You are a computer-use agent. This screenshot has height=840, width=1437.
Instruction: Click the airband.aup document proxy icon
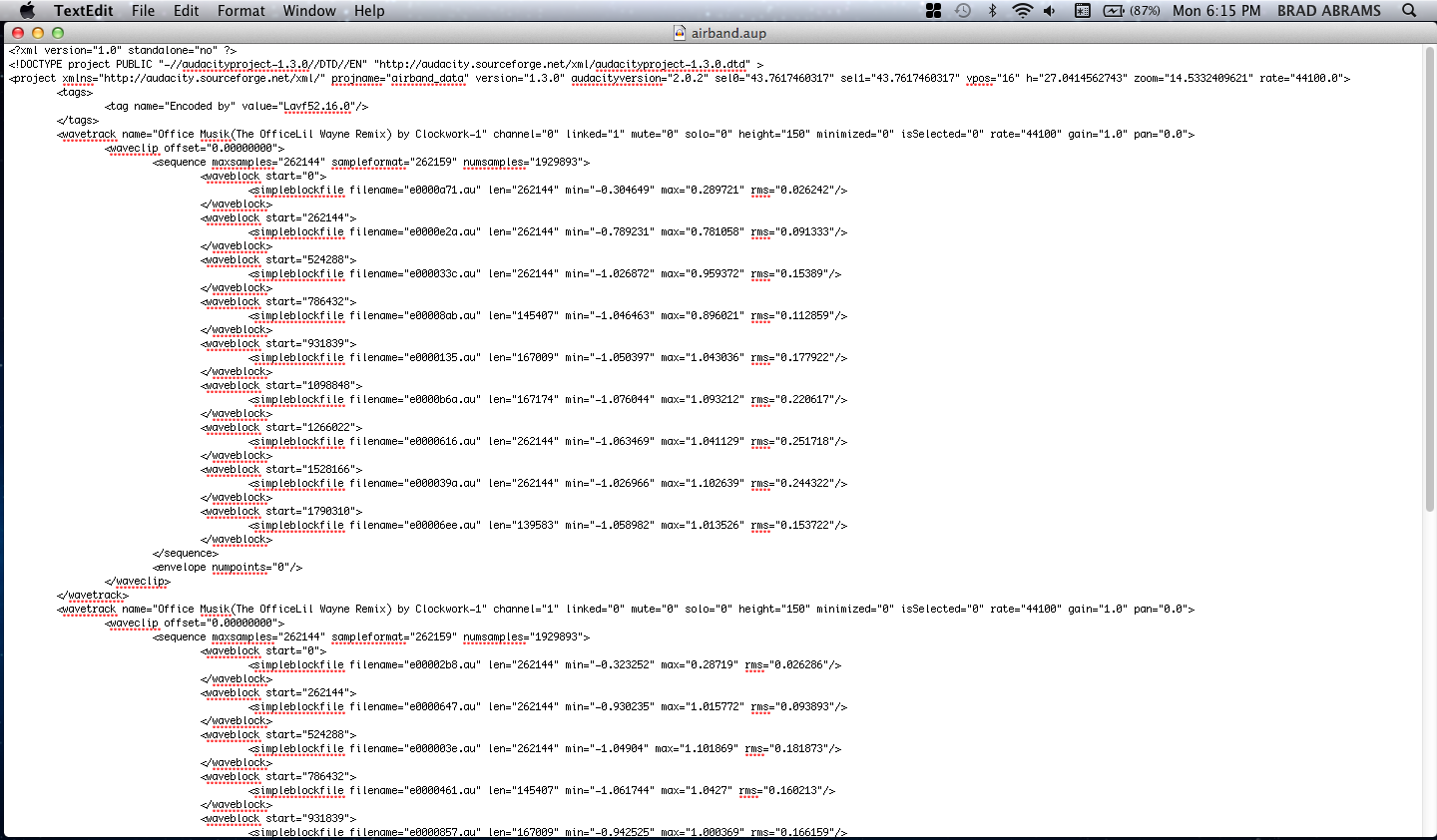(680, 31)
